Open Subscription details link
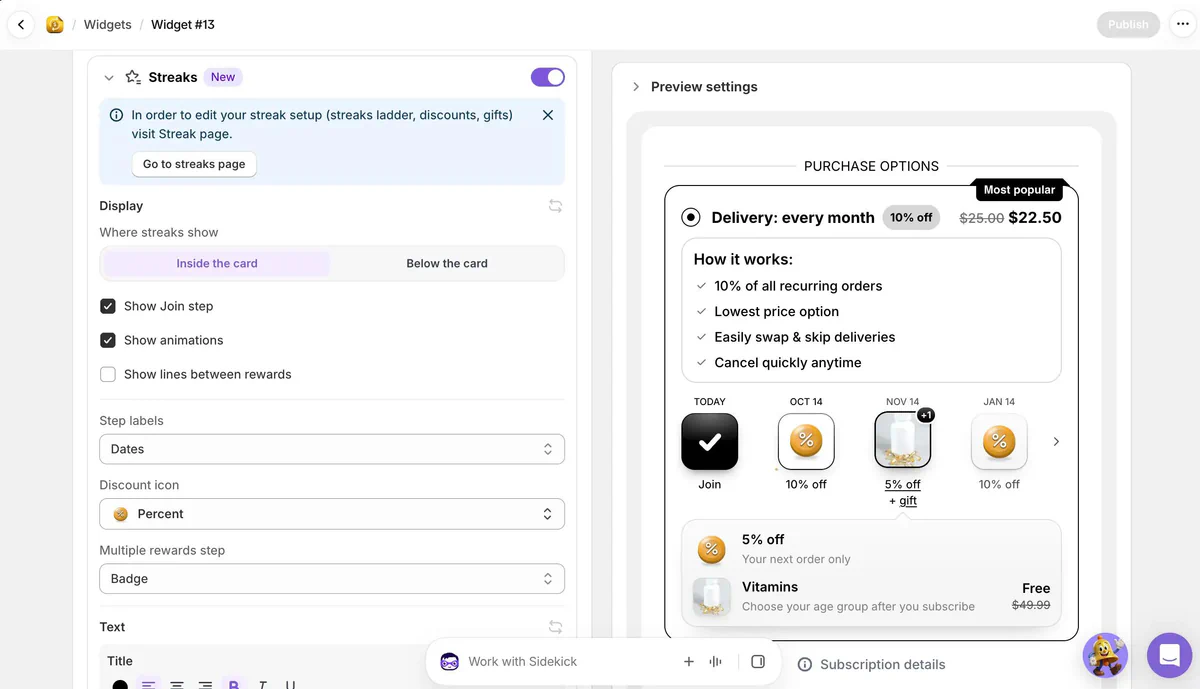This screenshot has width=1200, height=689. click(883, 665)
